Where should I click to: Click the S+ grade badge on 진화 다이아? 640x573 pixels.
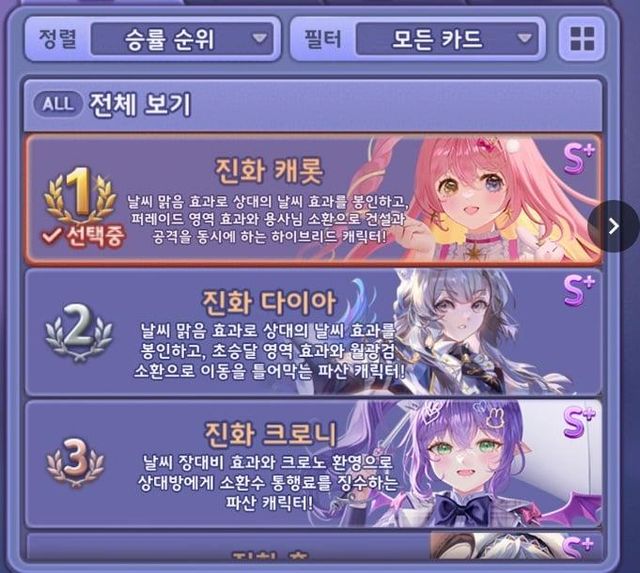578,291
